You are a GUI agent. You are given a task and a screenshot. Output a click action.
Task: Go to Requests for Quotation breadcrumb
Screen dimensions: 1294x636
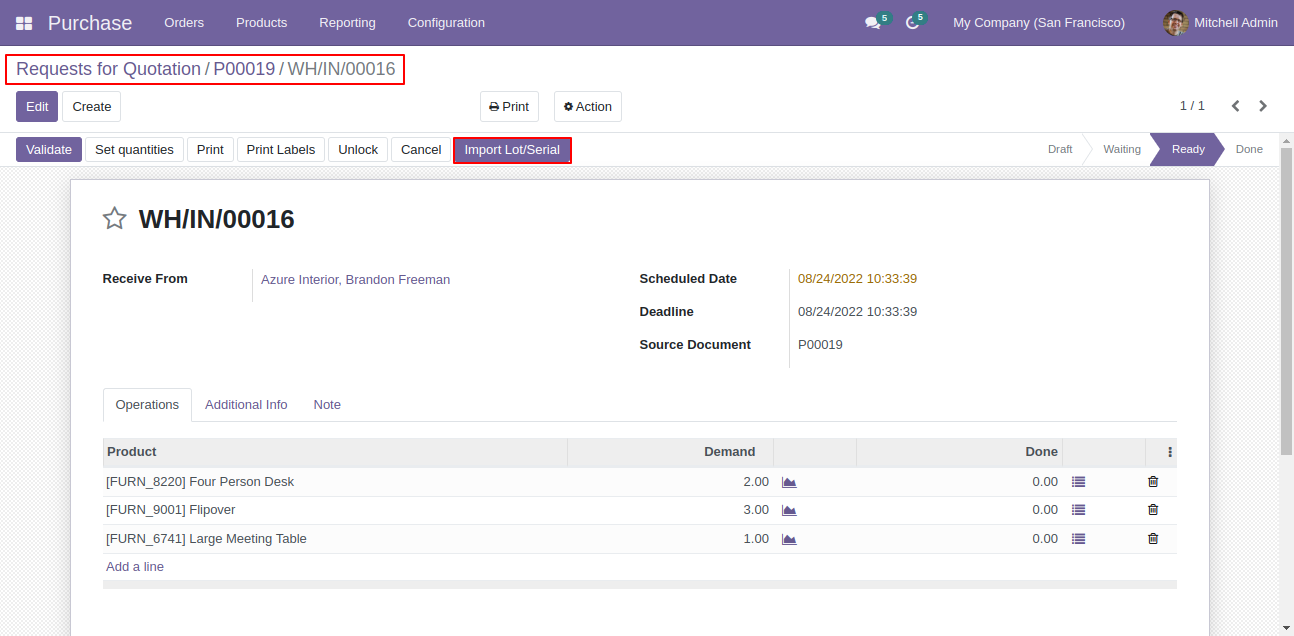click(108, 69)
